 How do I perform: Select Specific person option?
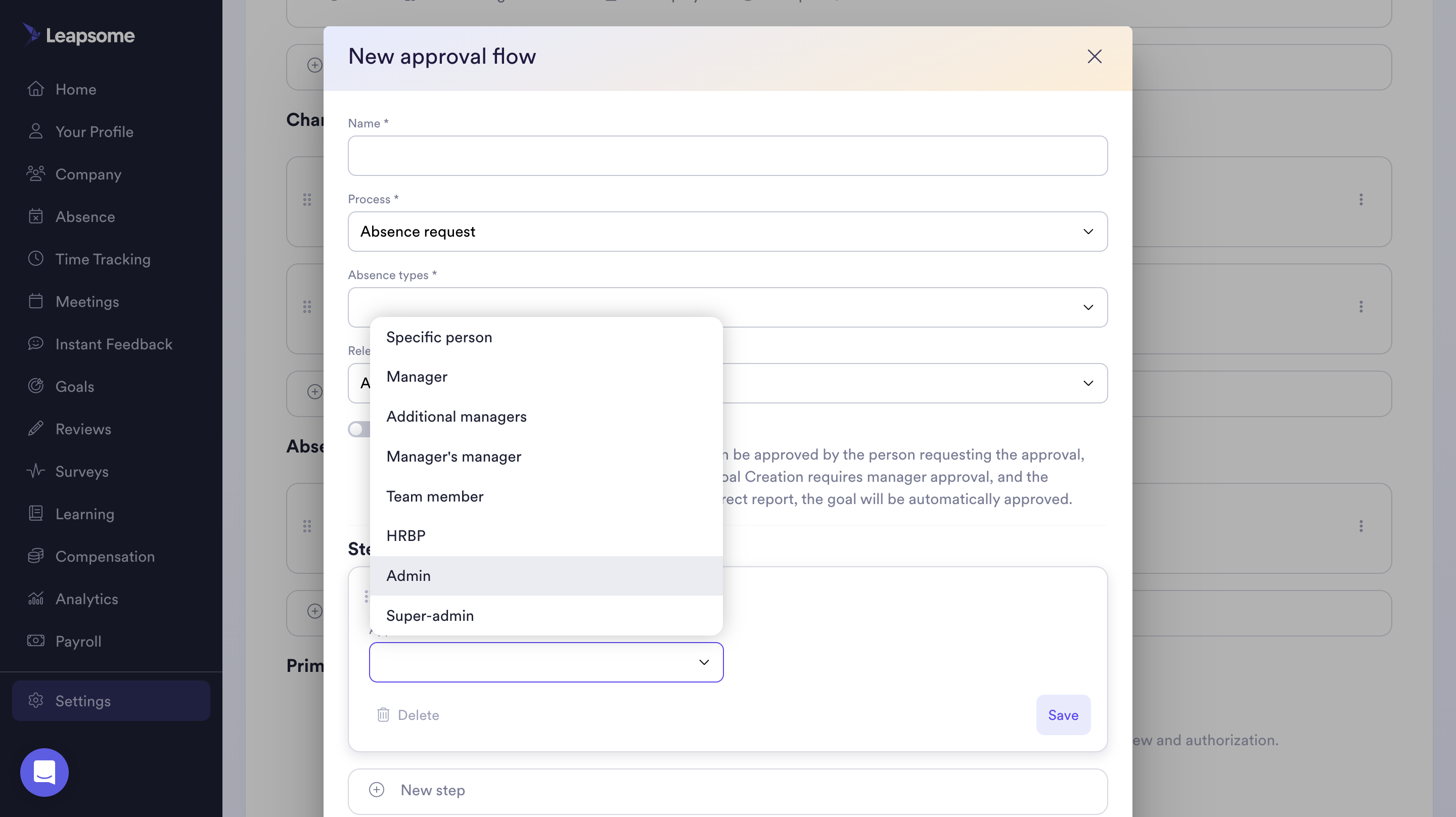click(x=546, y=337)
